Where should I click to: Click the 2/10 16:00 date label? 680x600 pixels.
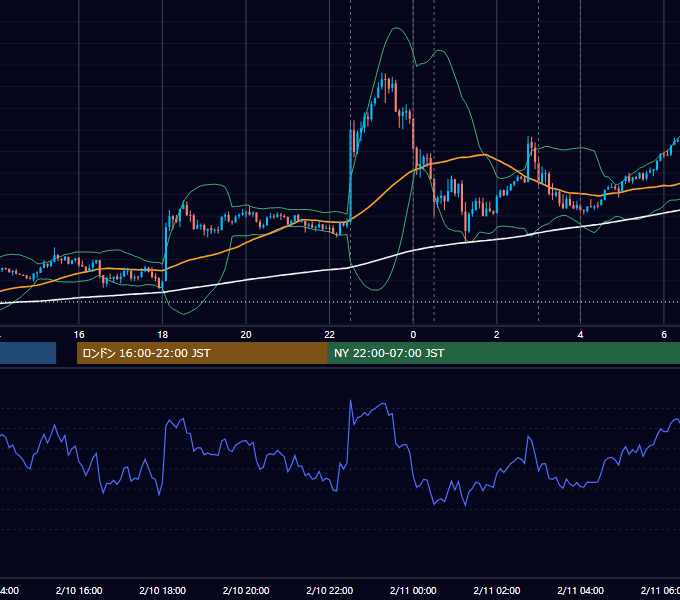(x=79, y=590)
